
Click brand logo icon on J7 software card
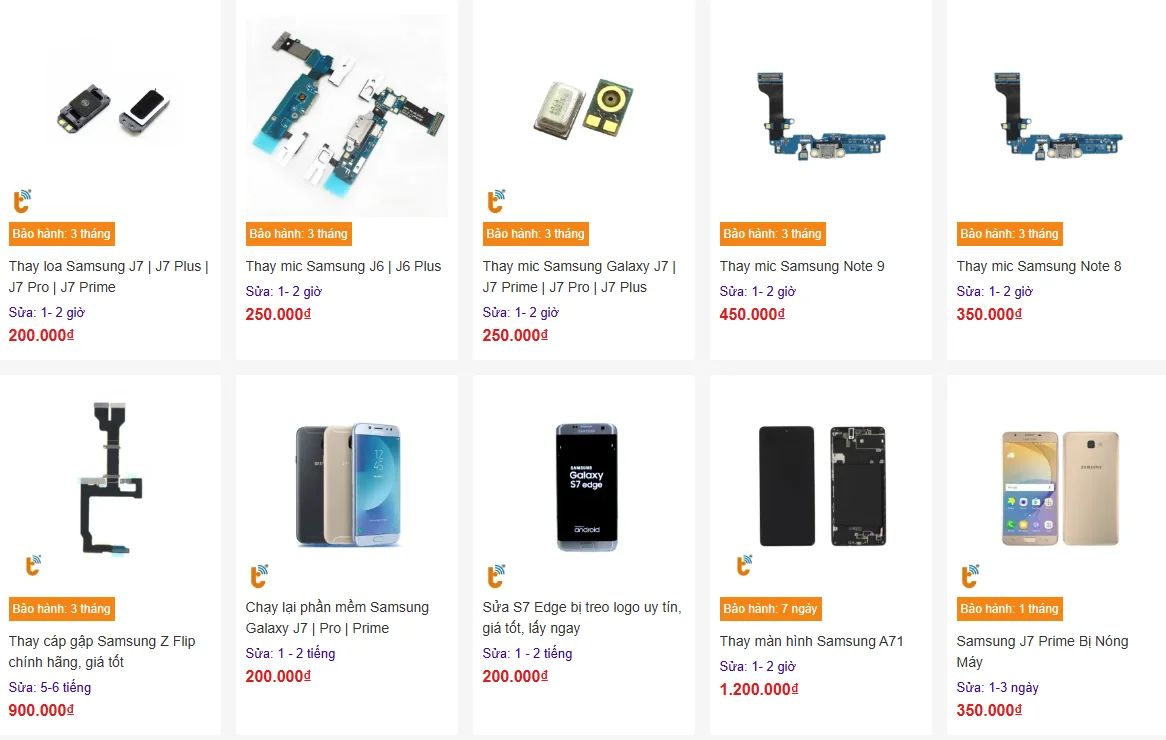pos(259,576)
